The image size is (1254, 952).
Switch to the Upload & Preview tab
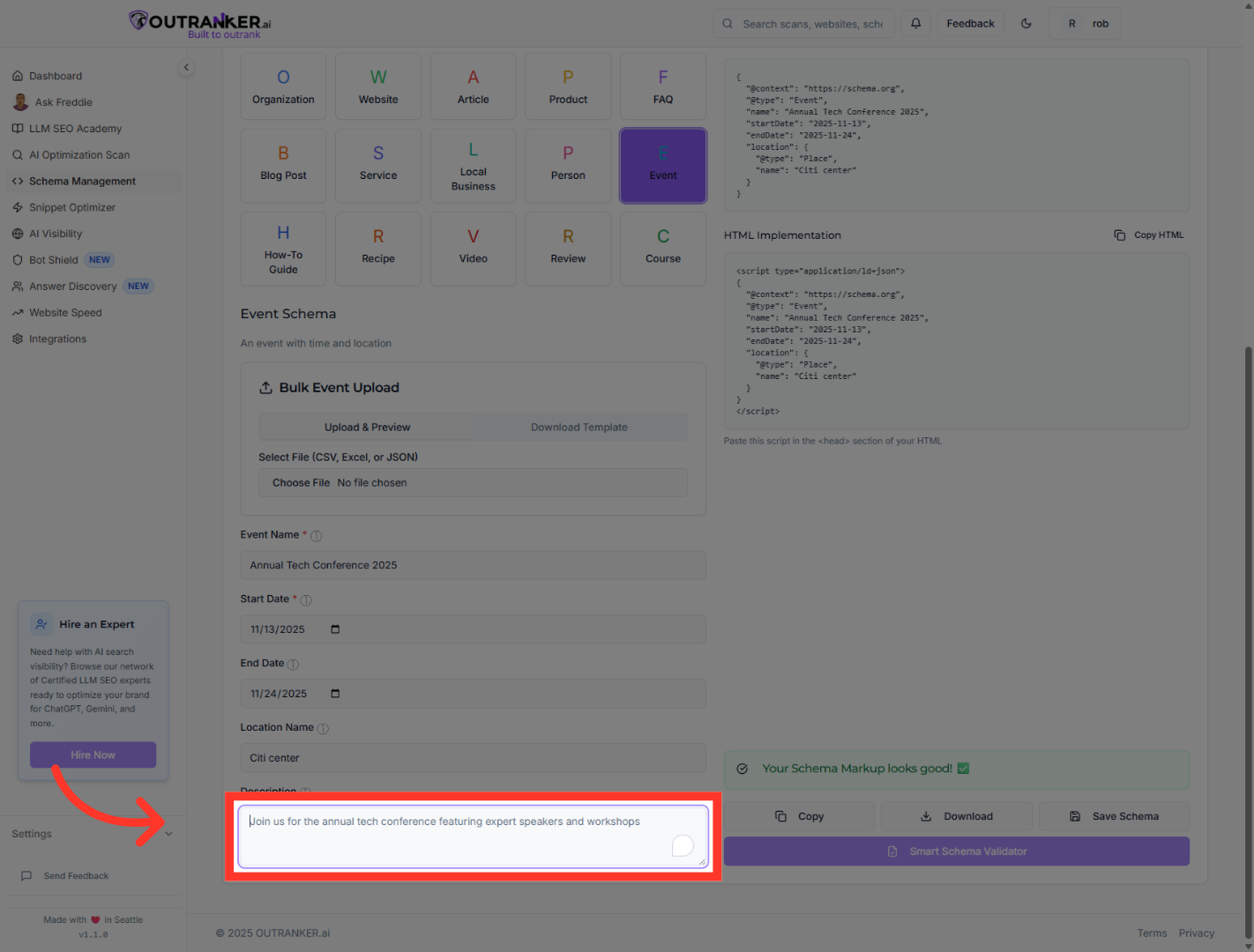coord(367,428)
